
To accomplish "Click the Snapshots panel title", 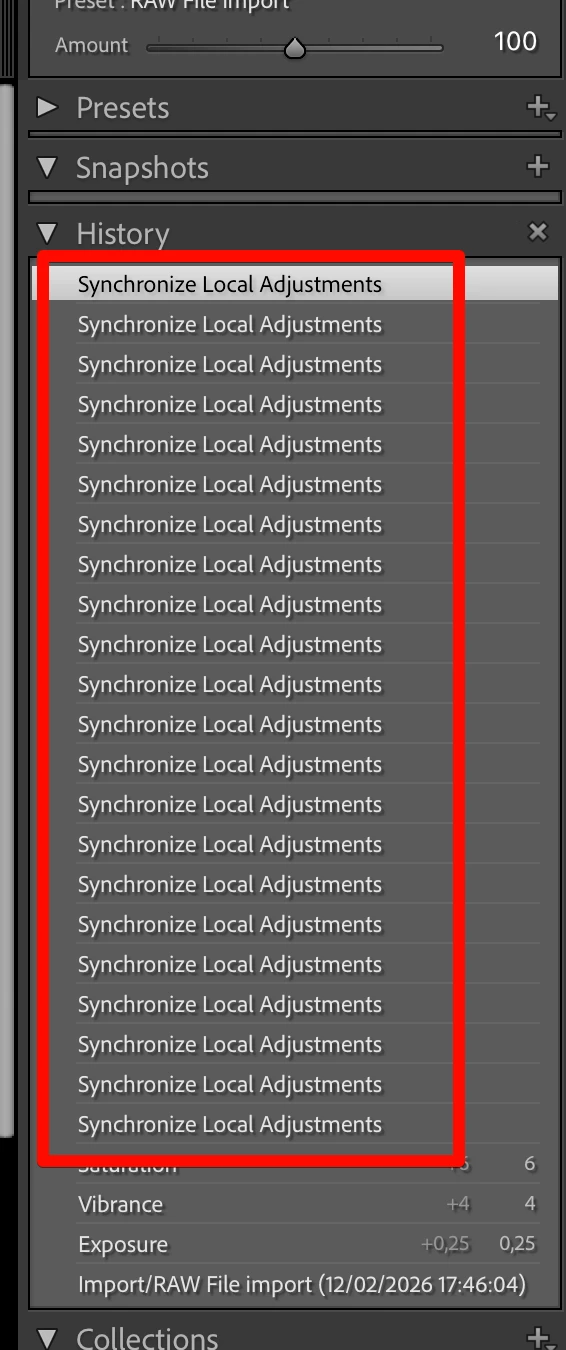I will tap(142, 168).
